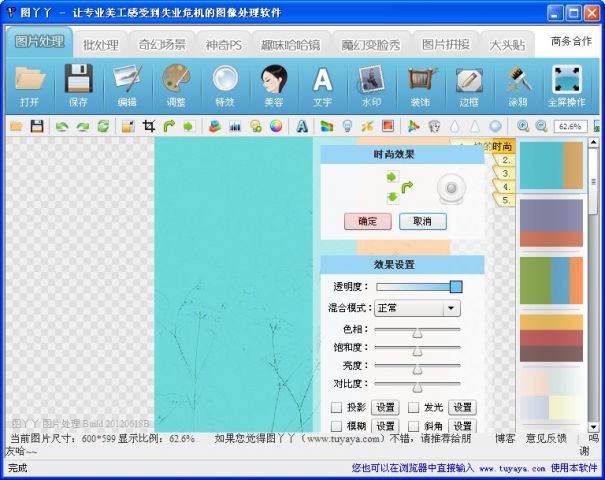
Task: Check the 模糊 (Blur) checkbox
Action: [337, 427]
